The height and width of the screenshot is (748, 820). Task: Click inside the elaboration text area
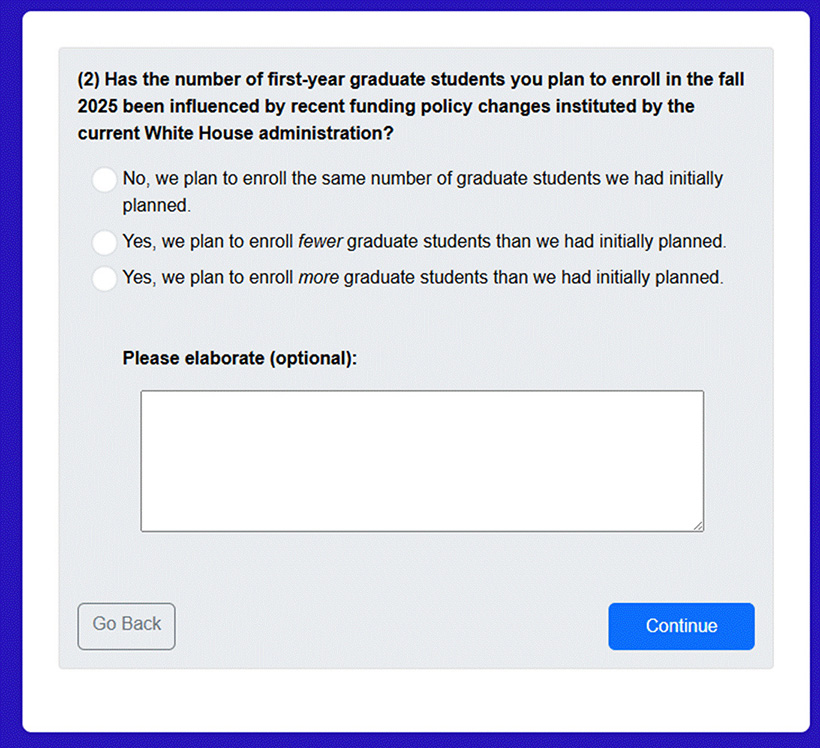421,460
